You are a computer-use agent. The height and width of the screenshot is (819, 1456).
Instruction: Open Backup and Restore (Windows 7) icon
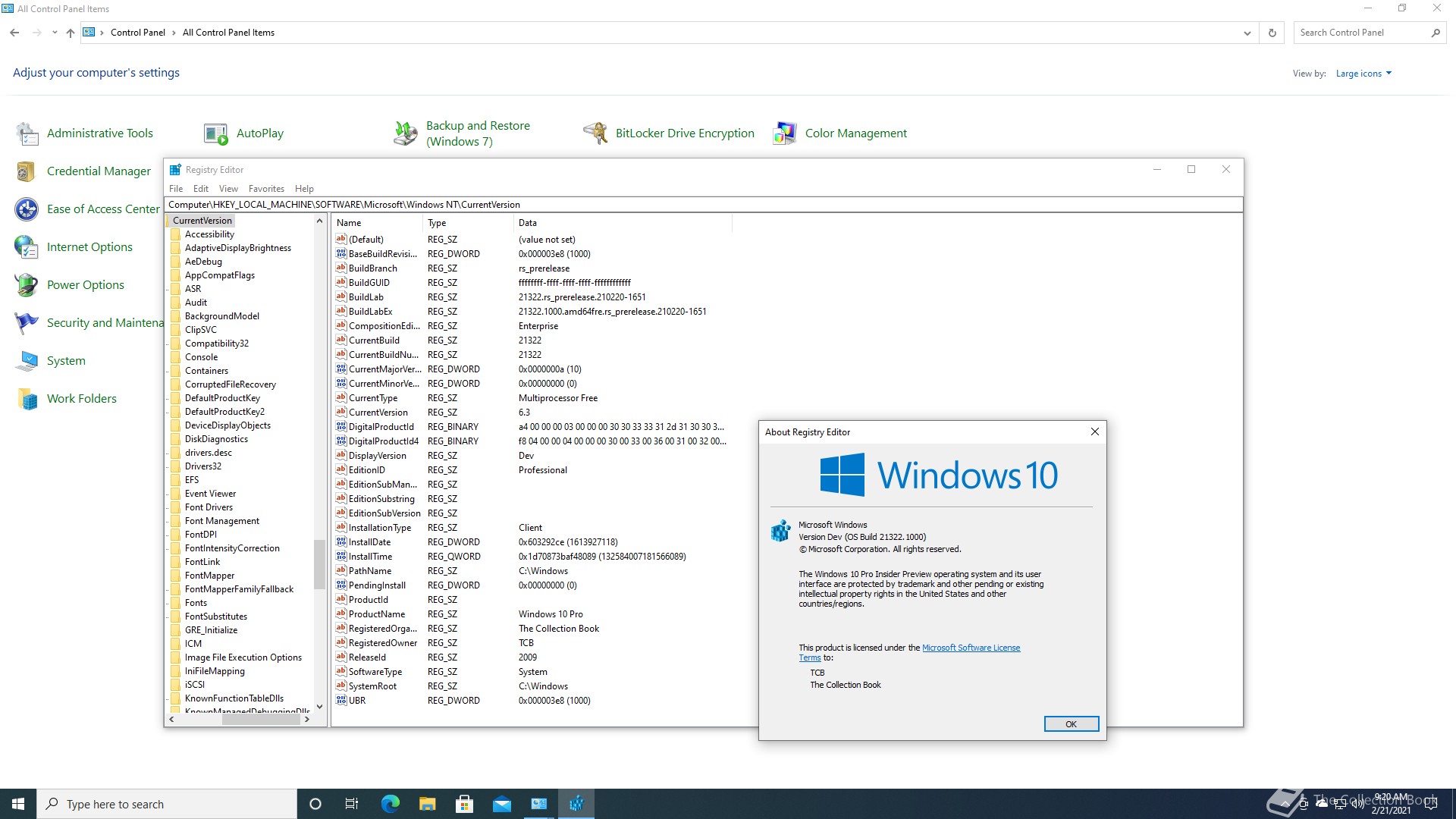406,133
